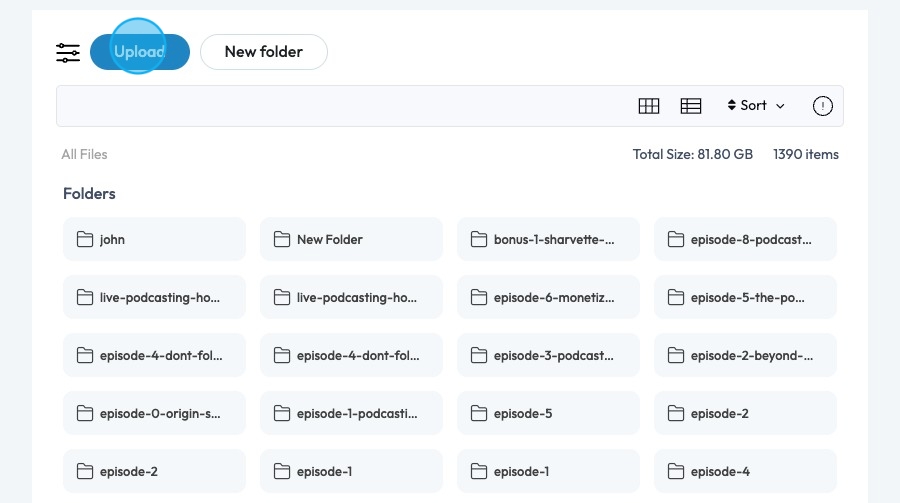Switch to grid view layout
This screenshot has height=503, width=900.
pyautogui.click(x=649, y=106)
